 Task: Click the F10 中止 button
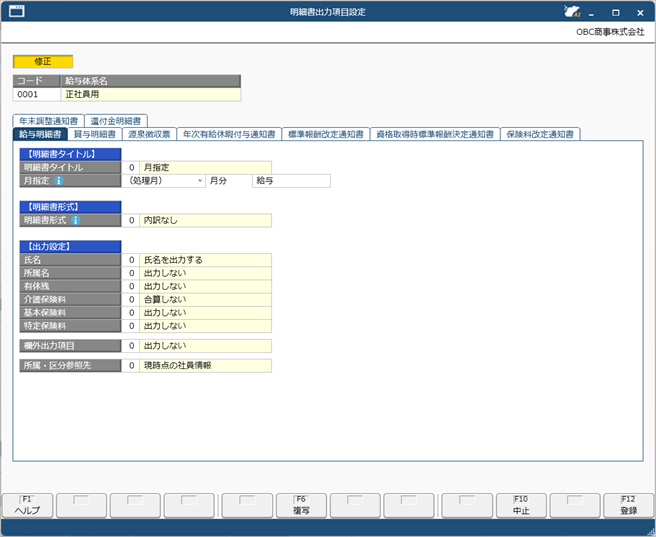pyautogui.click(x=521, y=505)
